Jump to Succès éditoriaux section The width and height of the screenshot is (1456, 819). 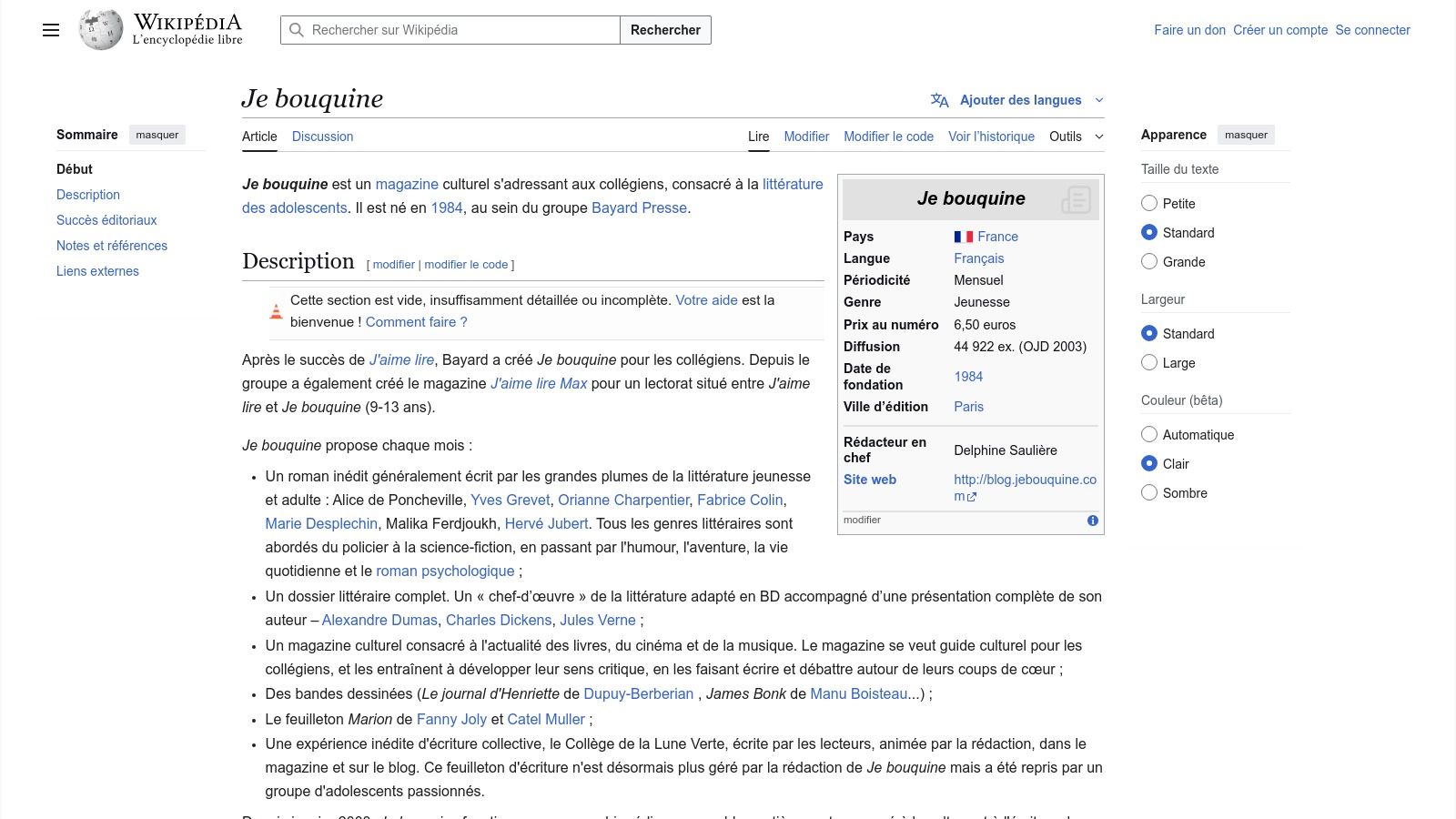[x=106, y=220]
